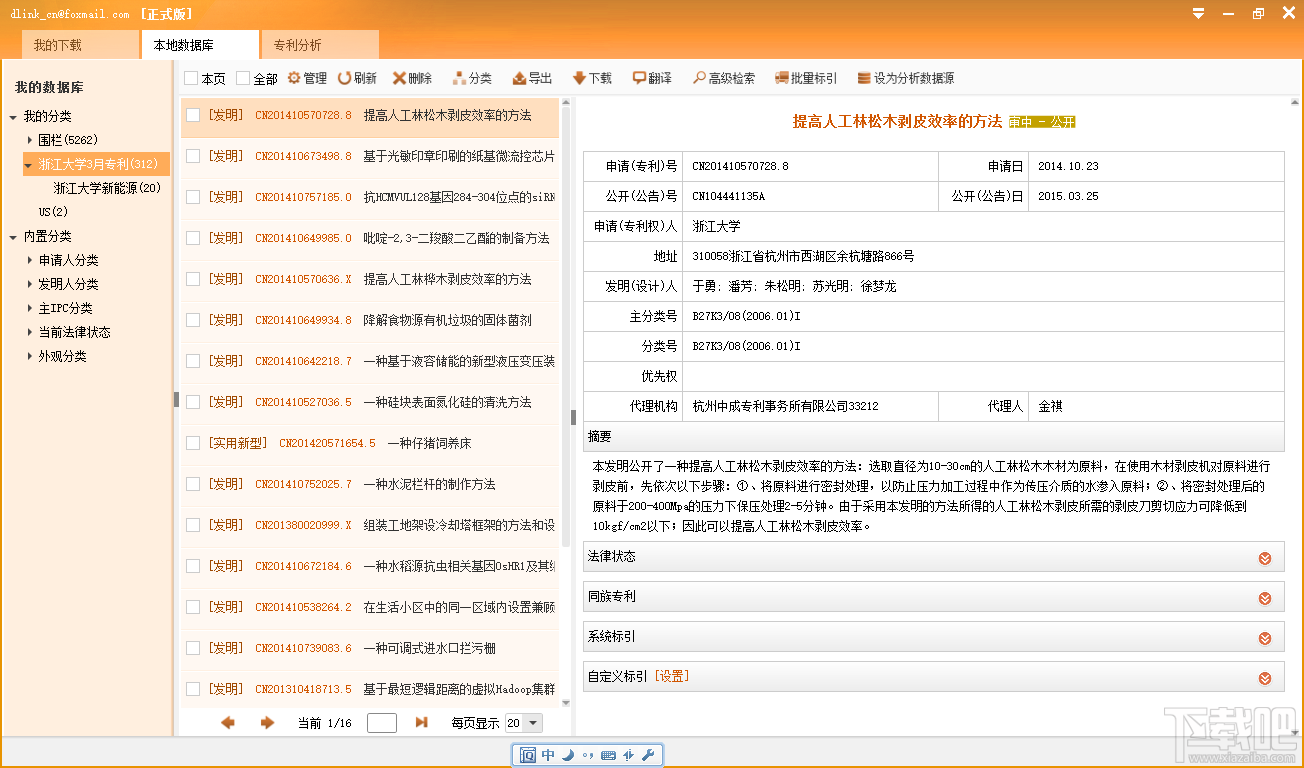Expand the 同族专利 section
The image size is (1304, 768).
1265,597
